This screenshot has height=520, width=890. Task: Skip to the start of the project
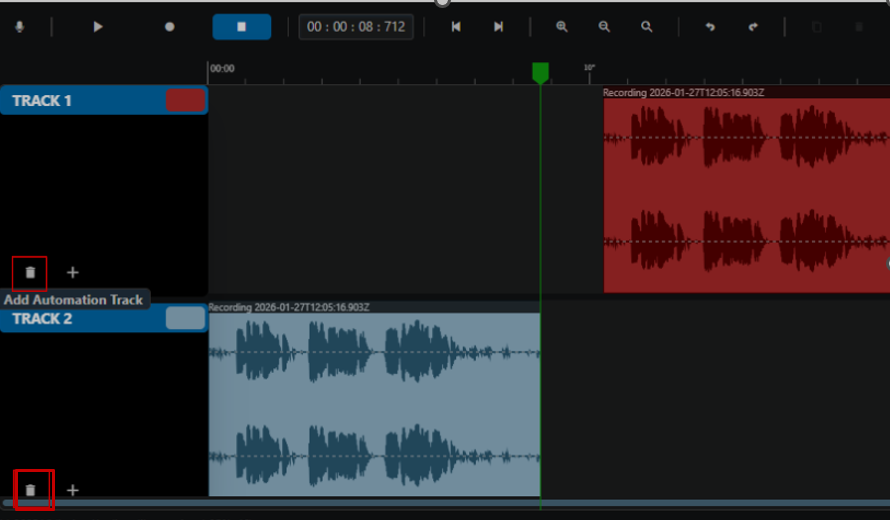click(456, 27)
